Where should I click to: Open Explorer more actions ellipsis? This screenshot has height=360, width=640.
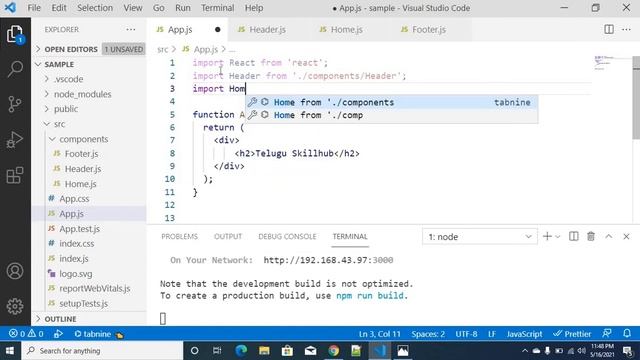click(131, 29)
